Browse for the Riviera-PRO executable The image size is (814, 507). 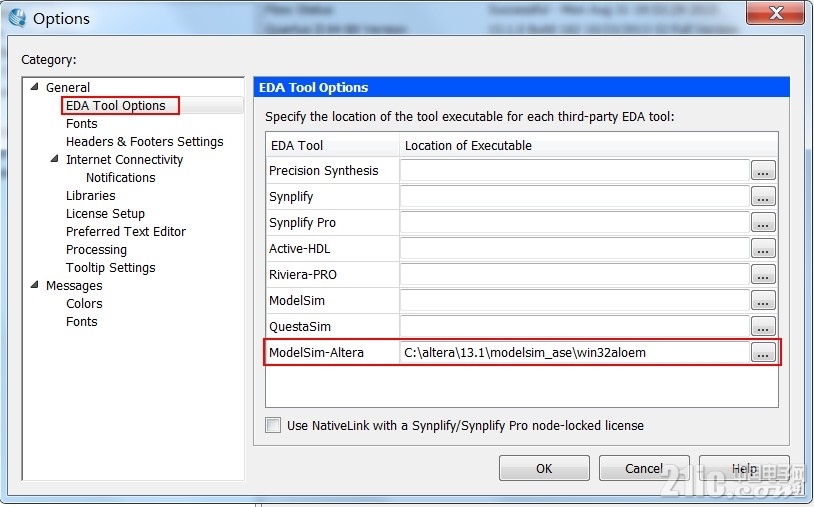763,274
